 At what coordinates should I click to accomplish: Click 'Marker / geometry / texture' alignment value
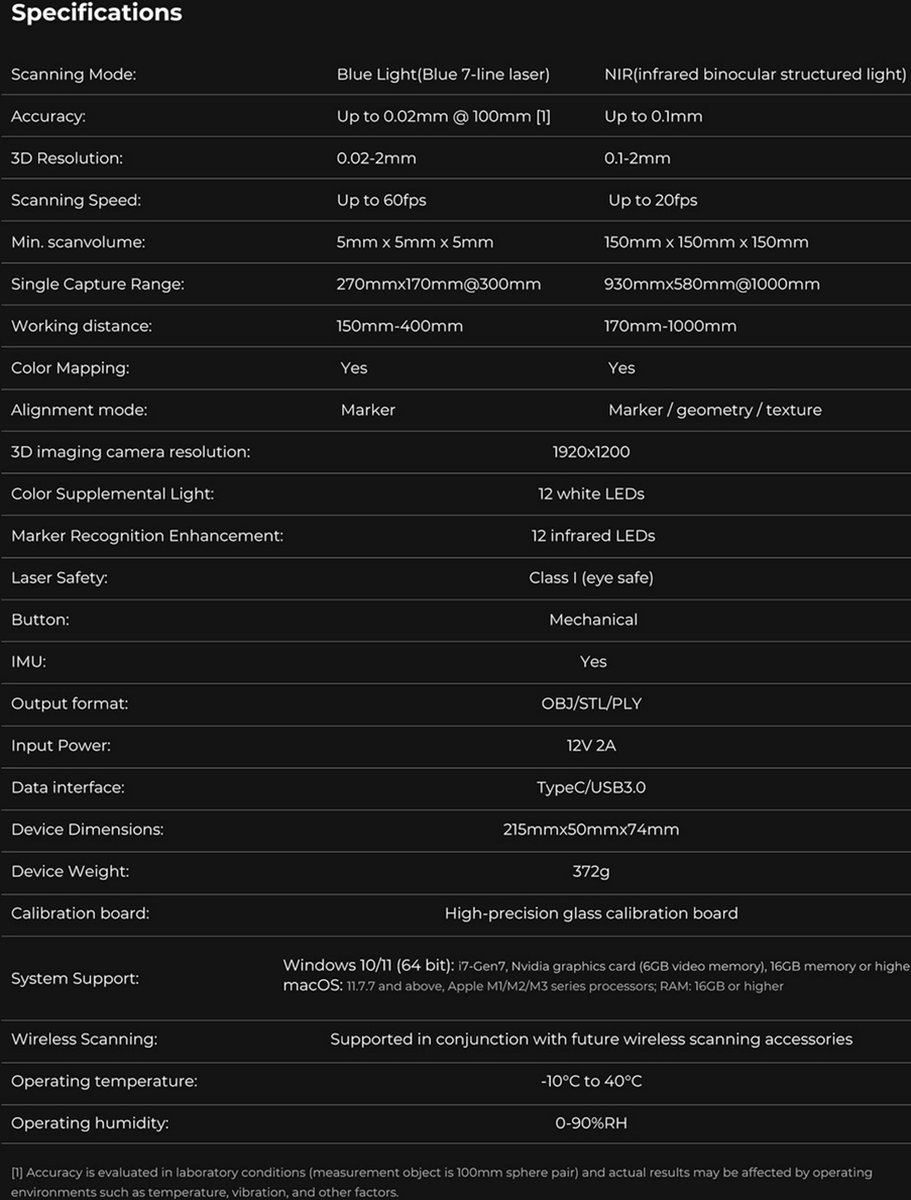[714, 411]
